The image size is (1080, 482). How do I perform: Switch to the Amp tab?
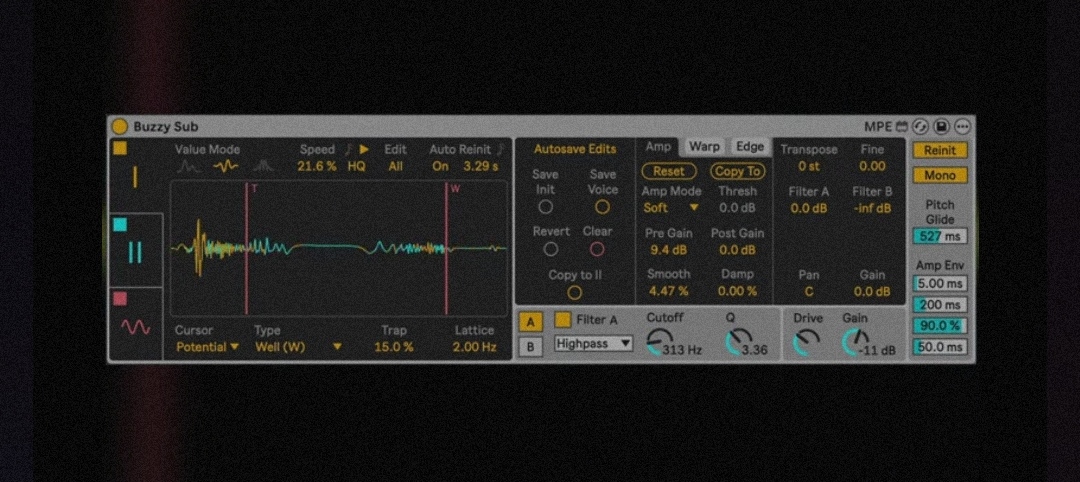click(658, 147)
